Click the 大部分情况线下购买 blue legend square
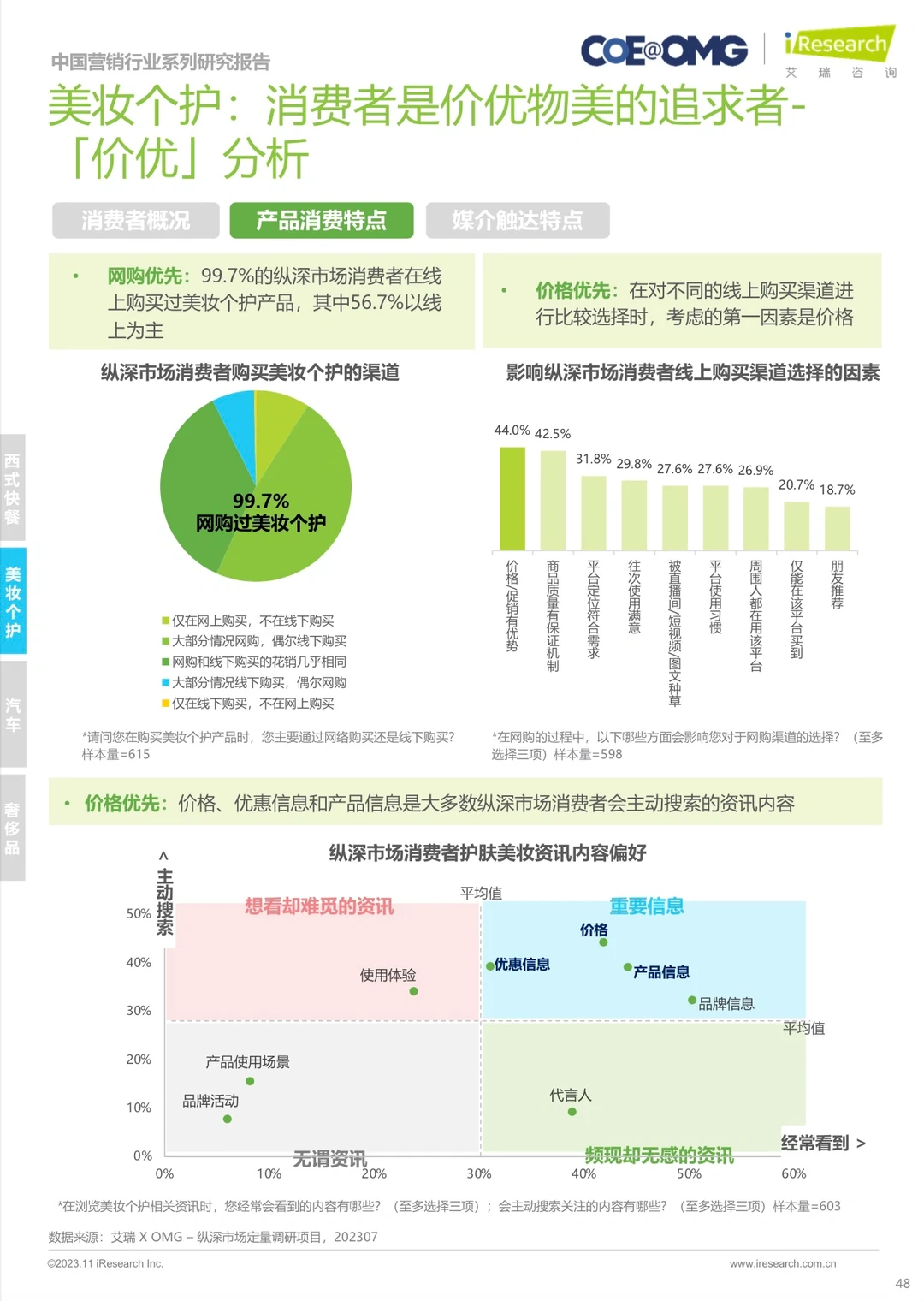The image size is (924, 1301). (x=166, y=682)
